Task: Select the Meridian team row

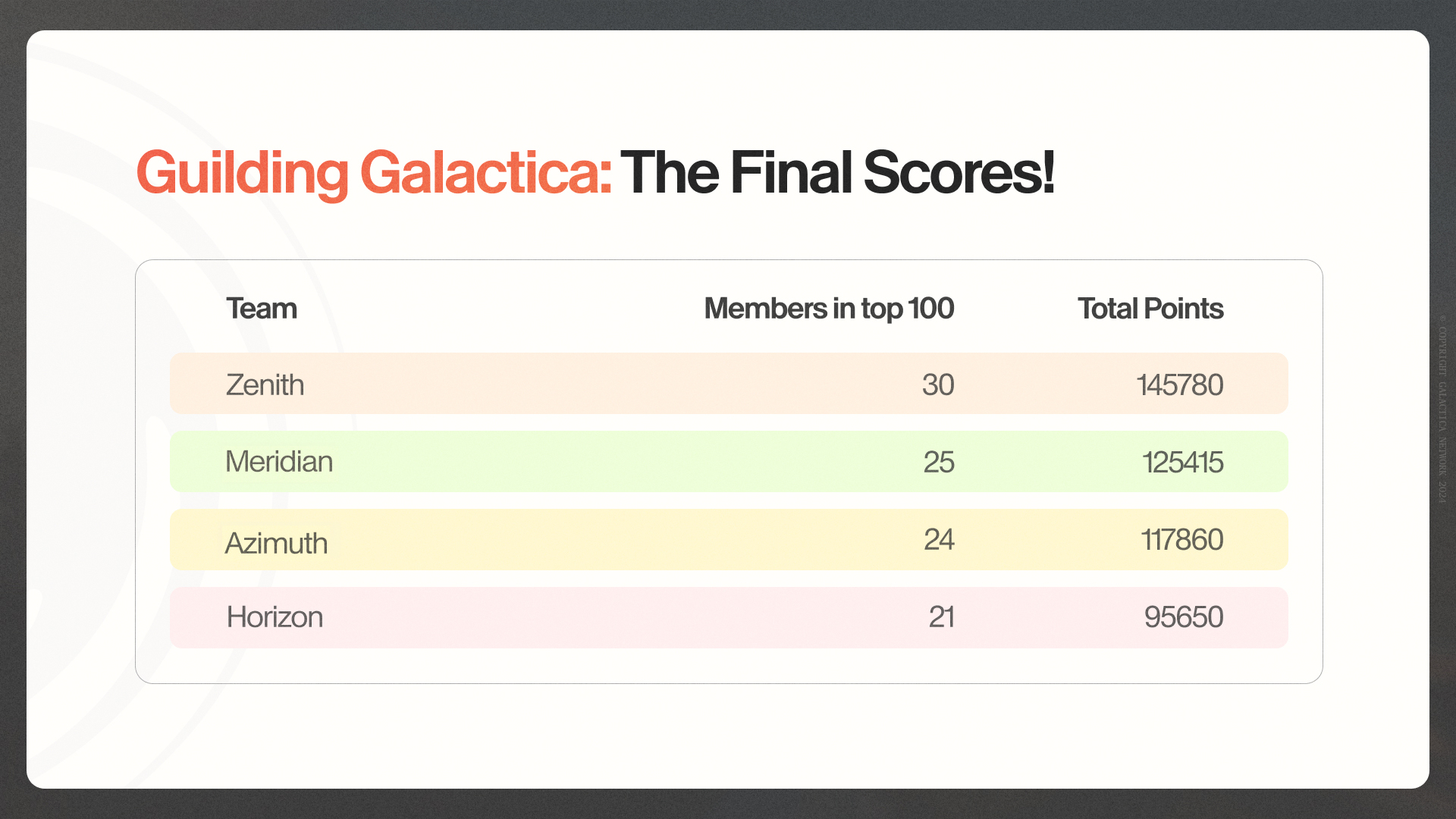Action: tap(729, 461)
